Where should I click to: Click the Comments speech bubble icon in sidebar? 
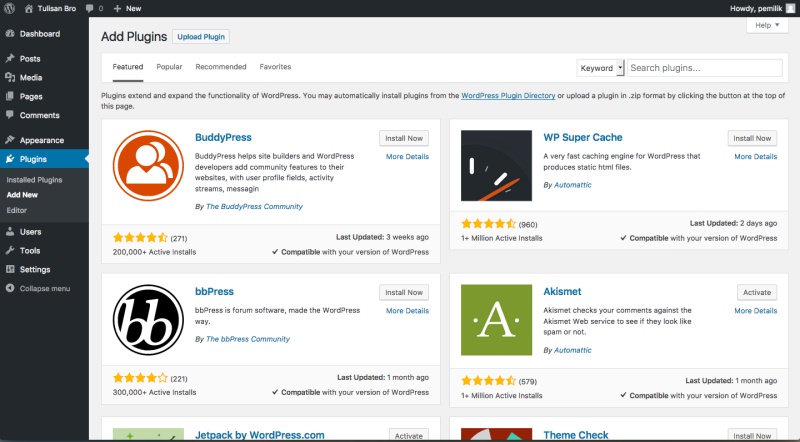pyautogui.click(x=10, y=115)
